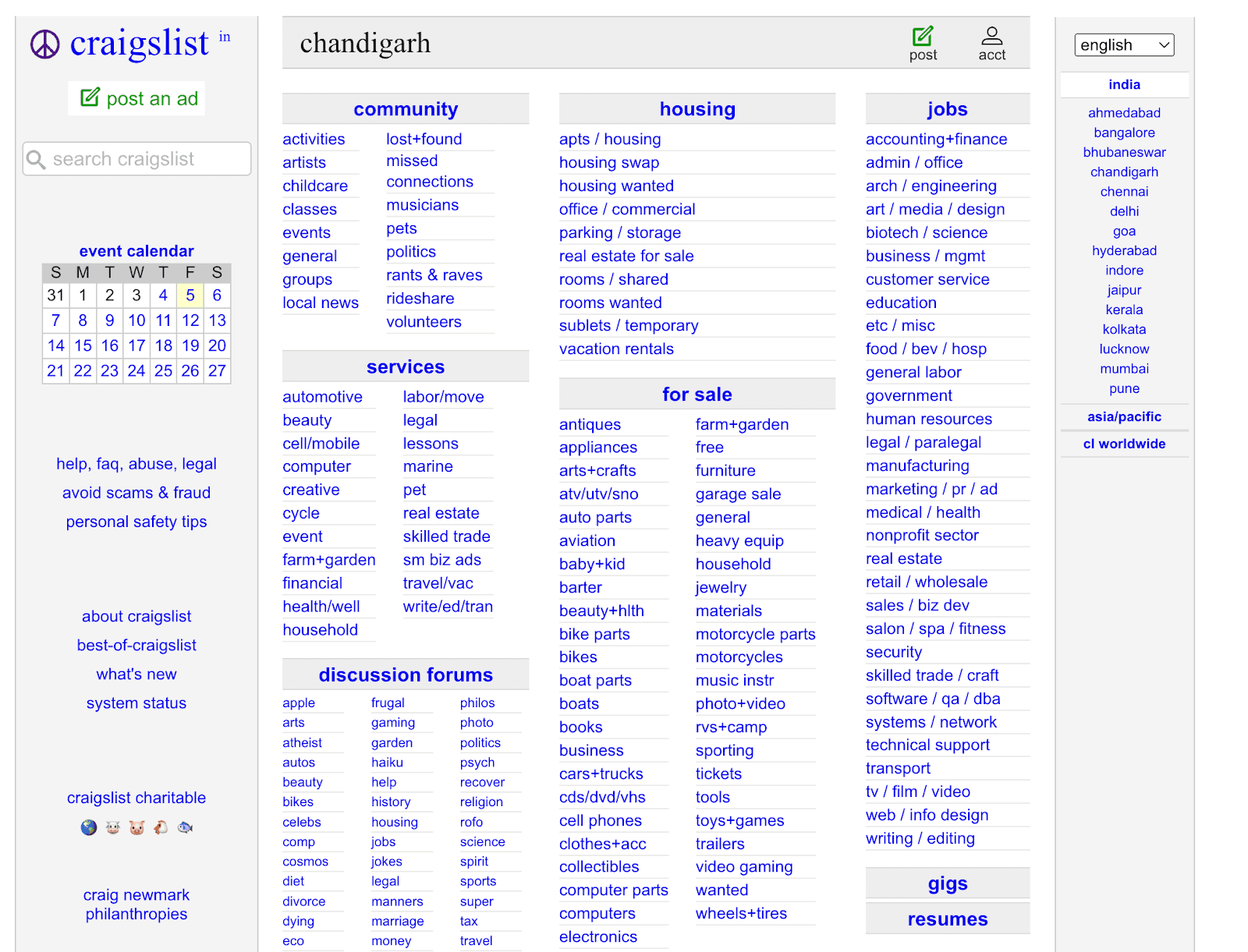Open the services section heading
Viewport: 1248px width, 952px height.
(x=406, y=366)
